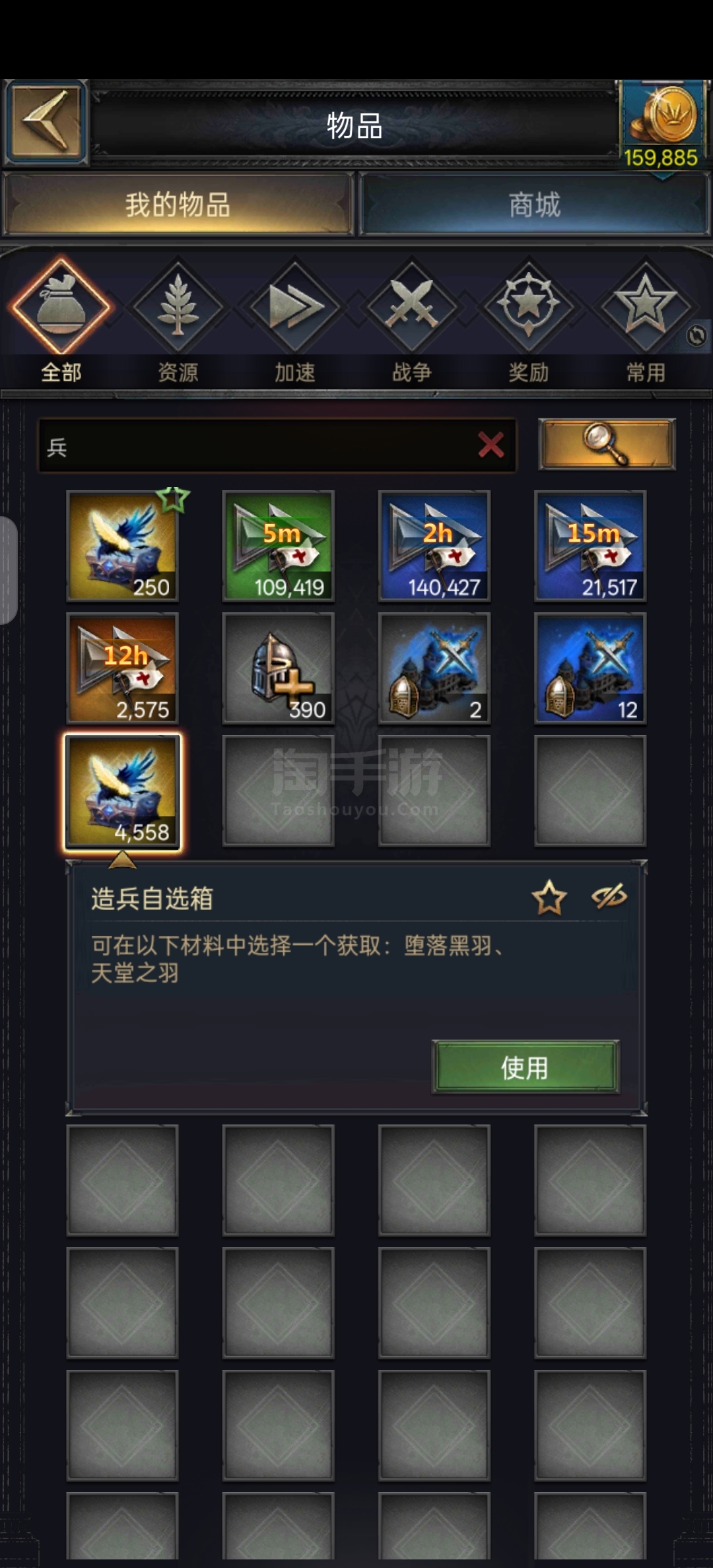Screen dimensions: 713x1568
Task: Select the starred feather chest with 250
Action: tap(122, 546)
